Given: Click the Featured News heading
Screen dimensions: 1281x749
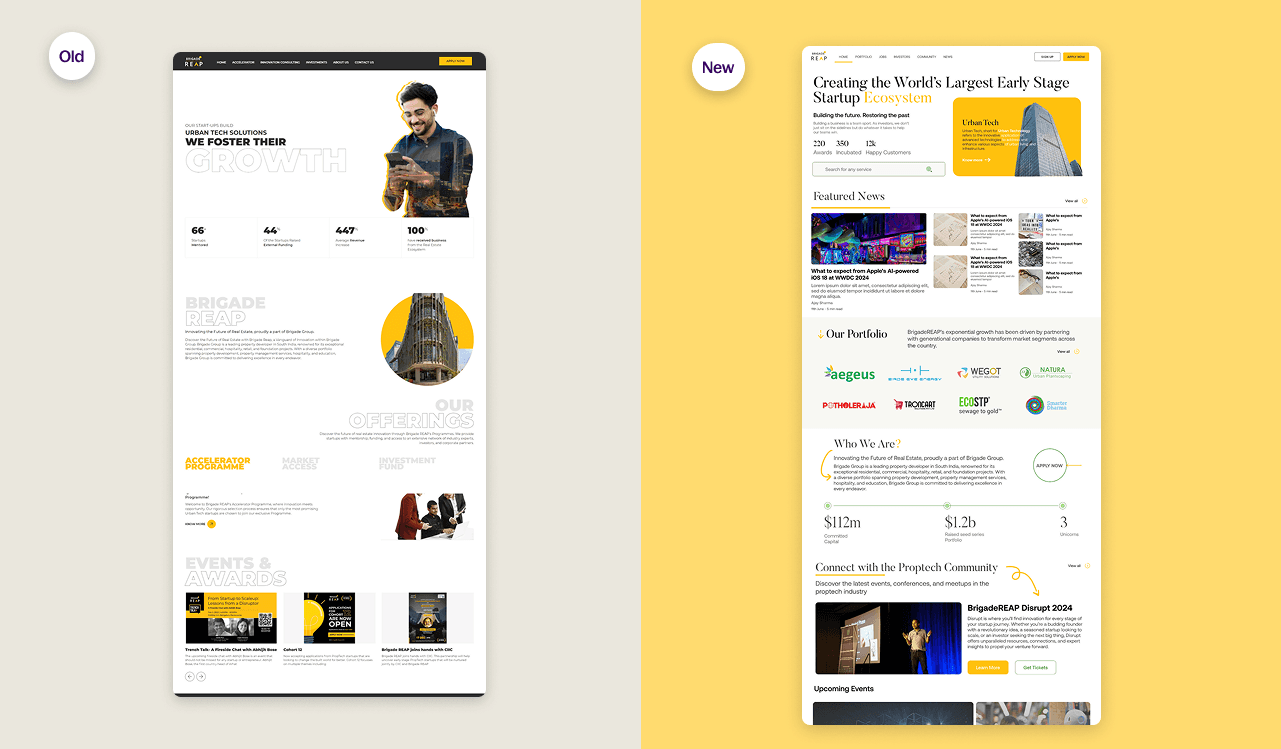Looking at the screenshot, I should click(x=849, y=196).
